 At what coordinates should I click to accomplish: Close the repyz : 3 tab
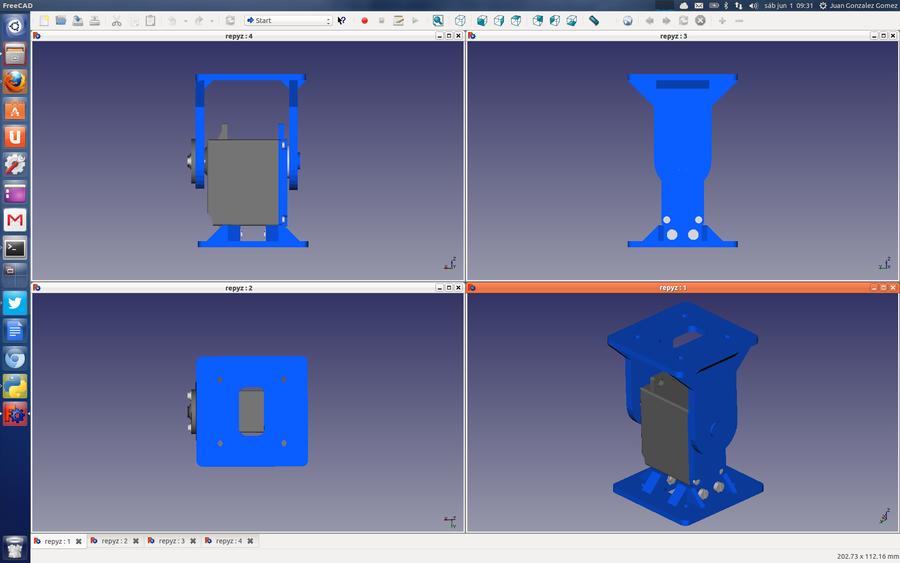pyautogui.click(x=193, y=541)
